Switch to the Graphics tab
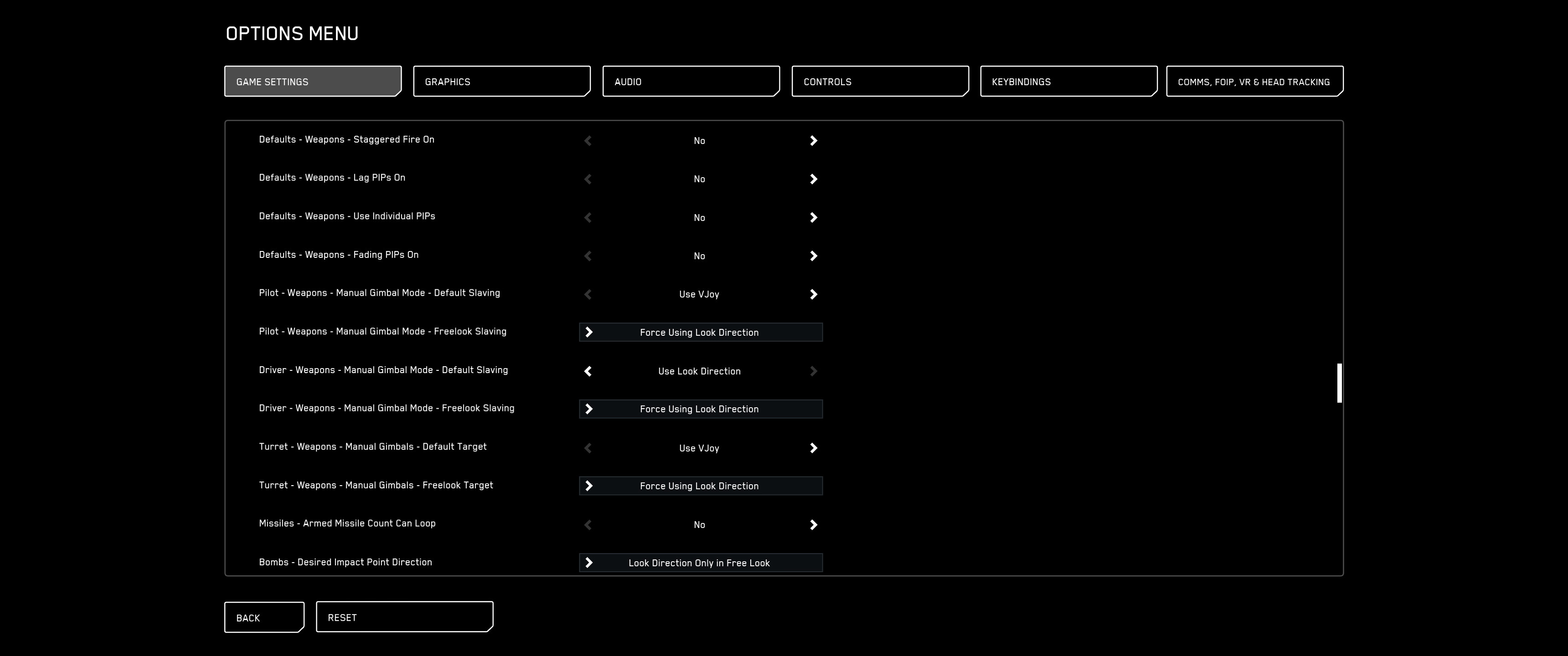1568x656 pixels. 501,82
